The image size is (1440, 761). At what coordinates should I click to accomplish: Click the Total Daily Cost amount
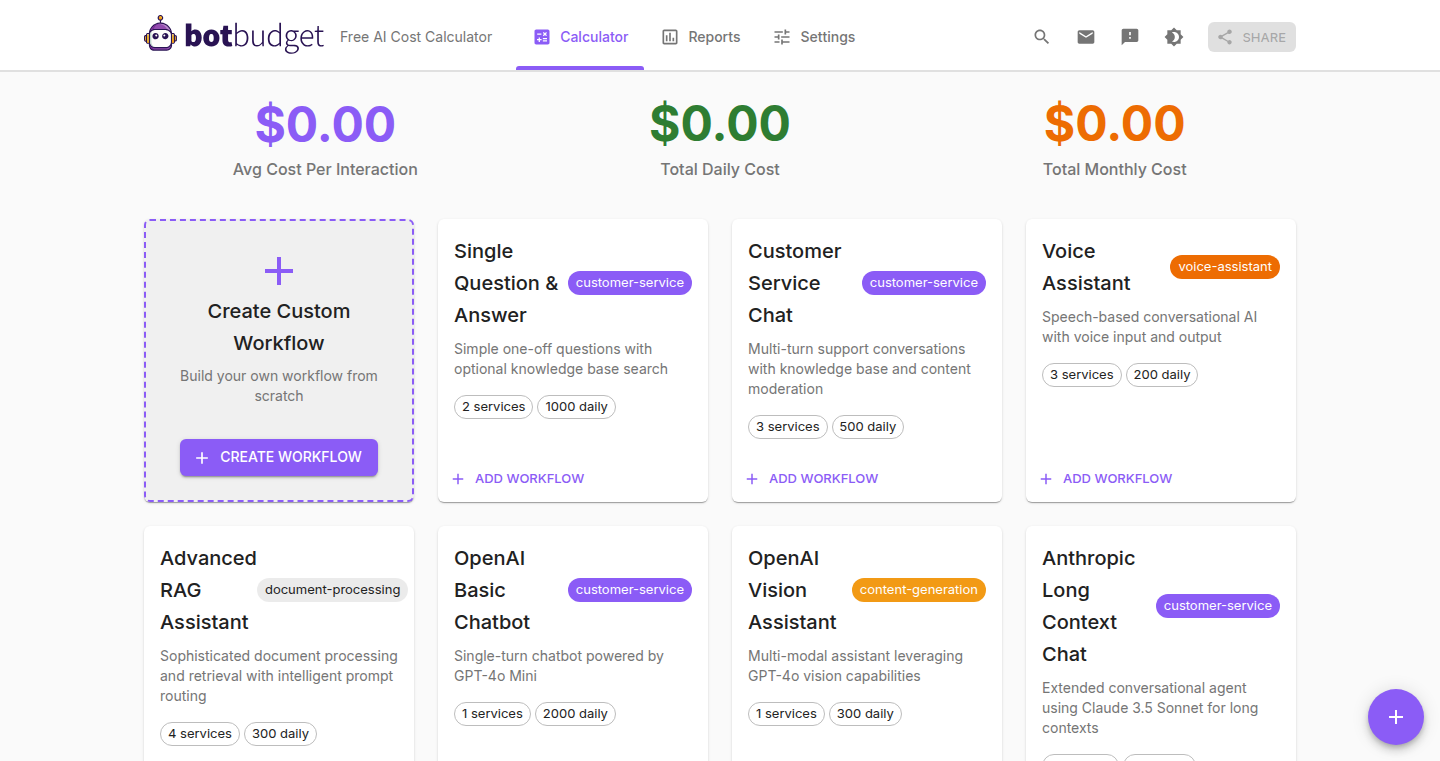[720, 124]
